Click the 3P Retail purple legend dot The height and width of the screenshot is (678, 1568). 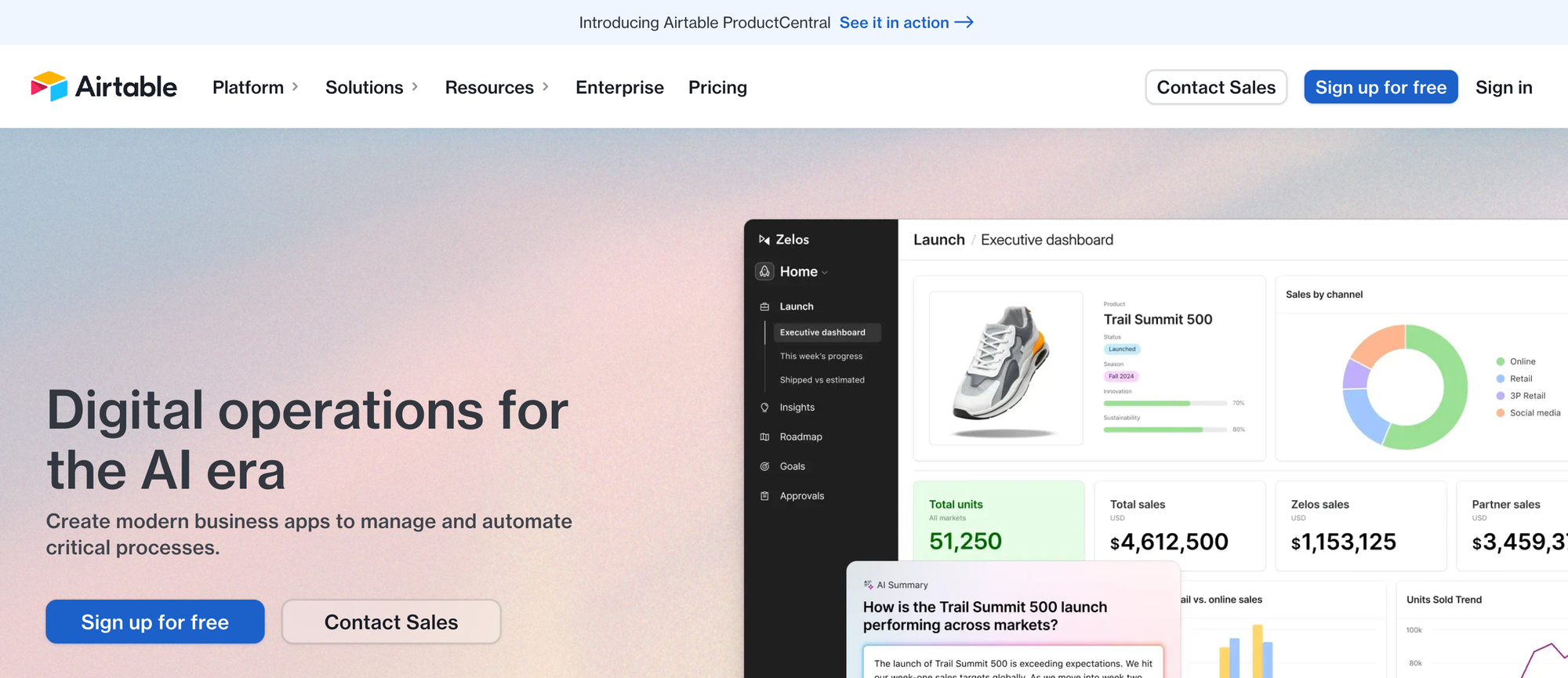[x=1501, y=396]
